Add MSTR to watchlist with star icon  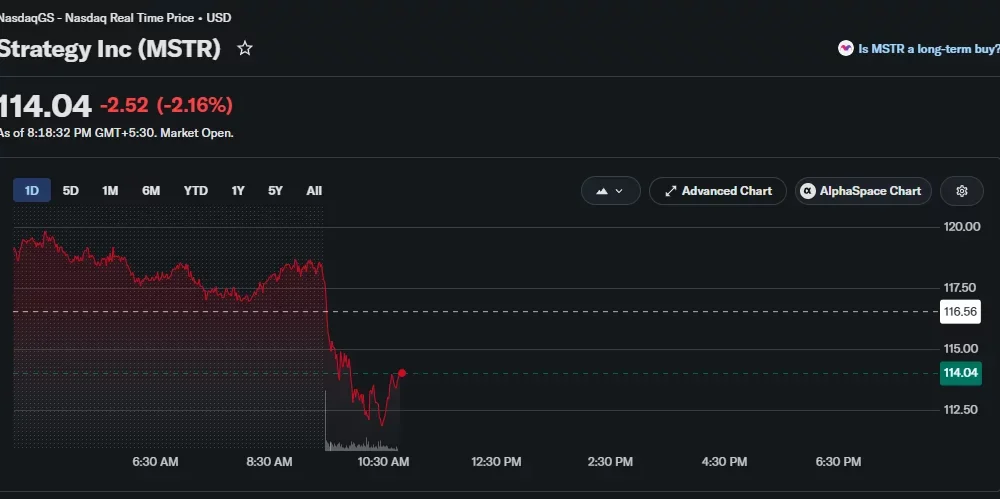click(245, 48)
